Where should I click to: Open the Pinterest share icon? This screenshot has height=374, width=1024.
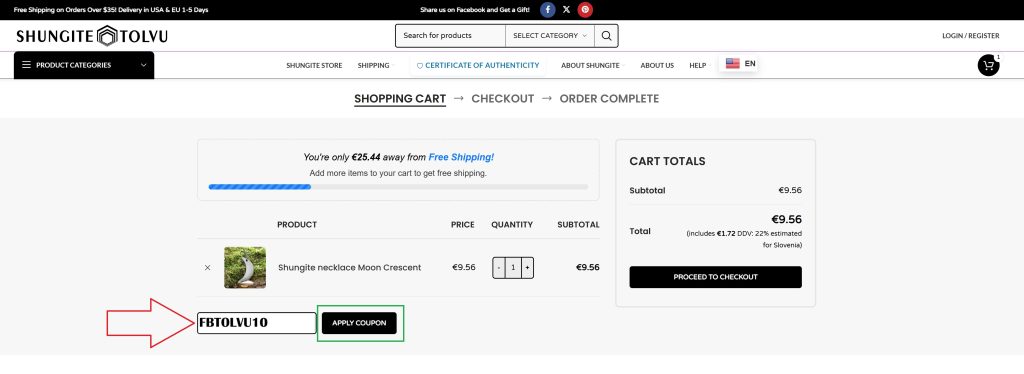point(585,10)
